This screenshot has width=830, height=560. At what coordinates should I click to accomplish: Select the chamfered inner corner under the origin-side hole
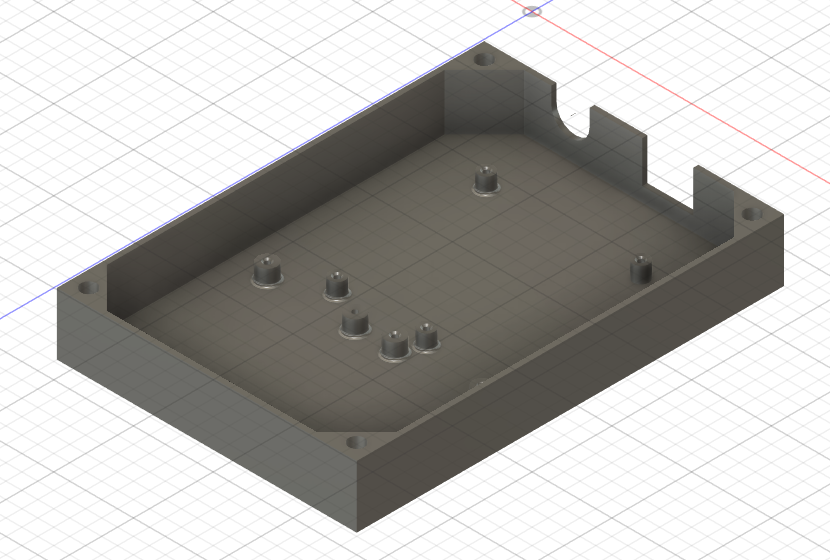coord(484,102)
